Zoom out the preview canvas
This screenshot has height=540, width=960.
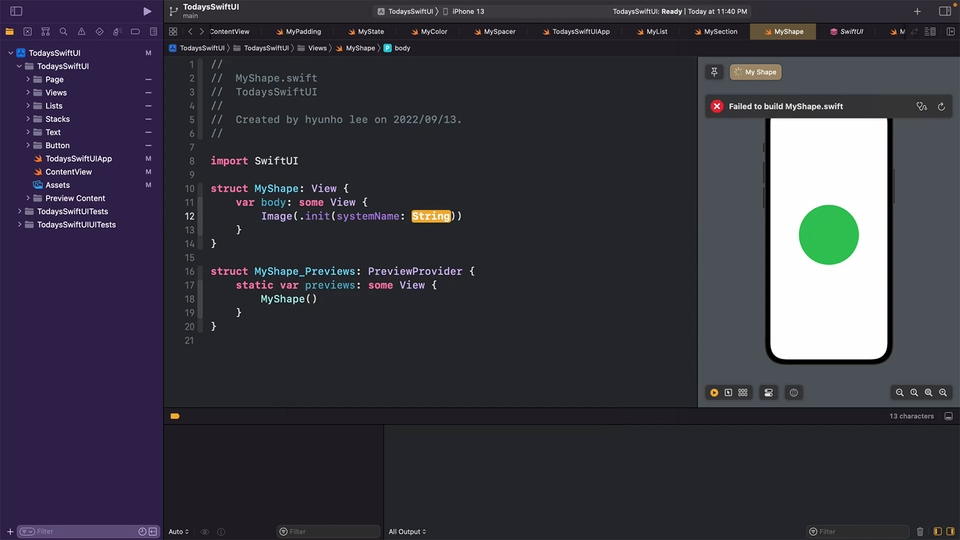pyautogui.click(x=899, y=392)
